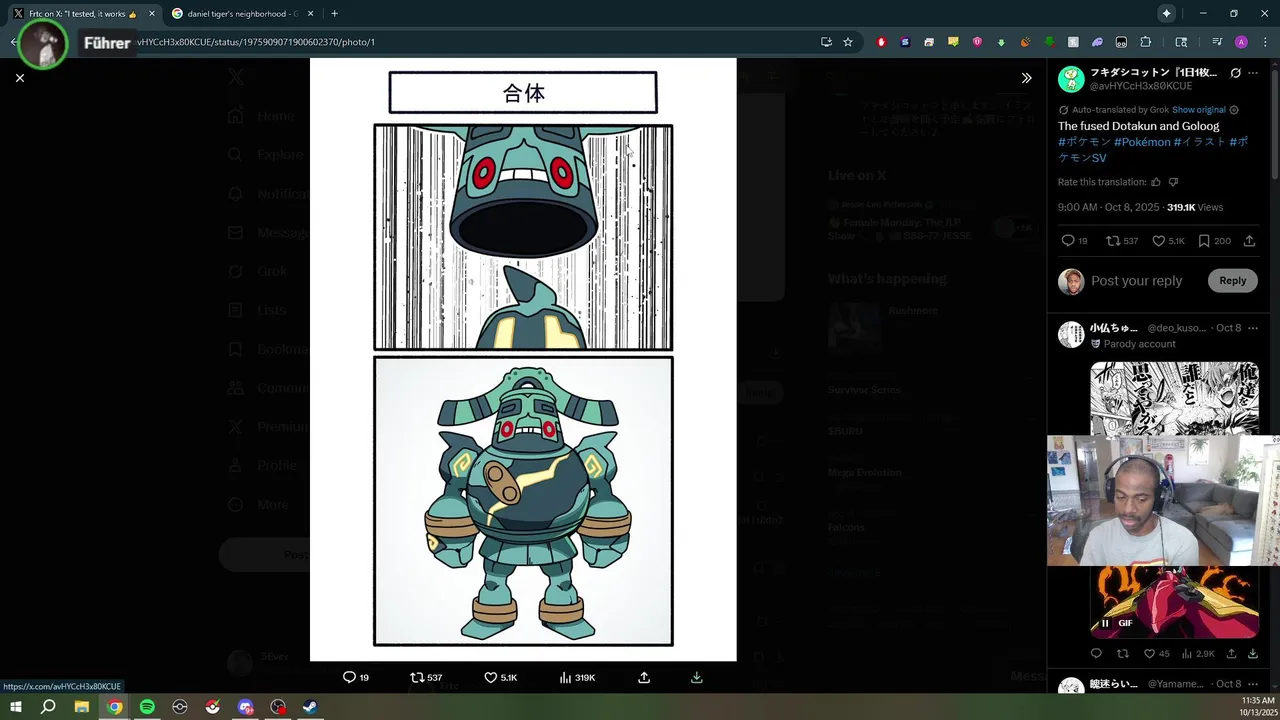
Task: Click the Reply button
Action: click(x=1232, y=281)
